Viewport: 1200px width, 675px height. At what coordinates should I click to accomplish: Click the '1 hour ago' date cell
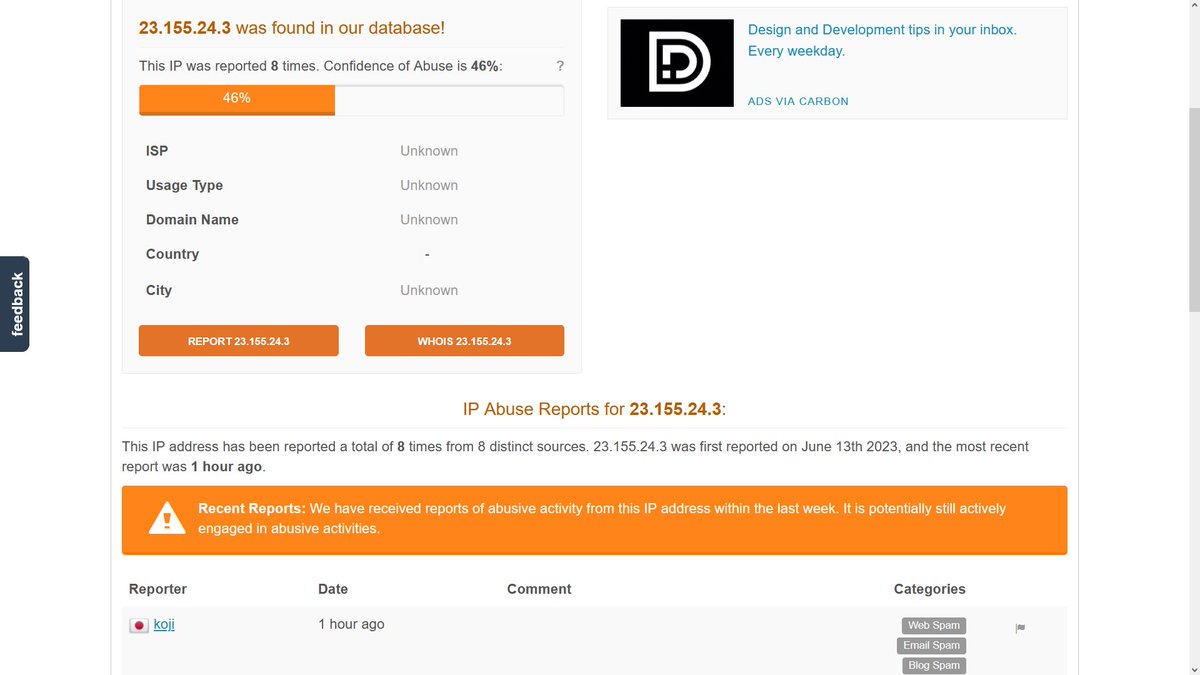351,624
